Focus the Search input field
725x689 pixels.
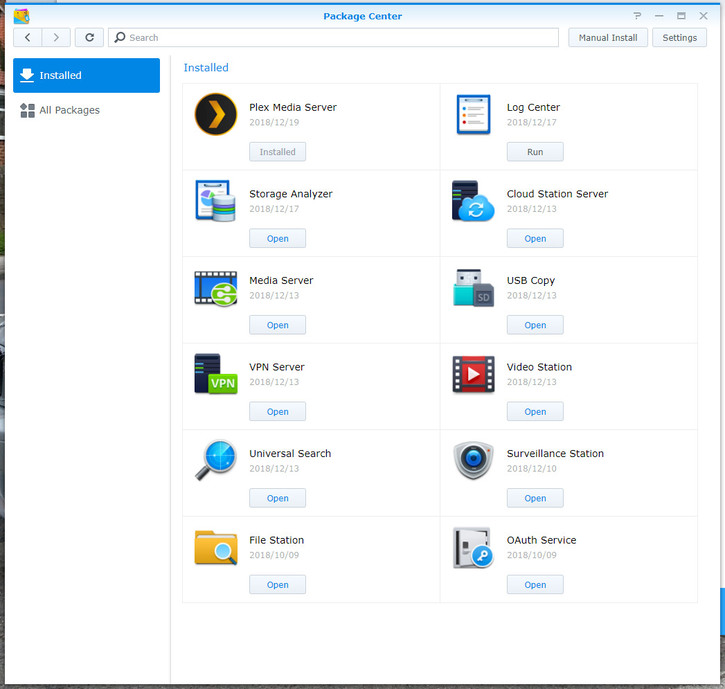pyautogui.click(x=333, y=37)
